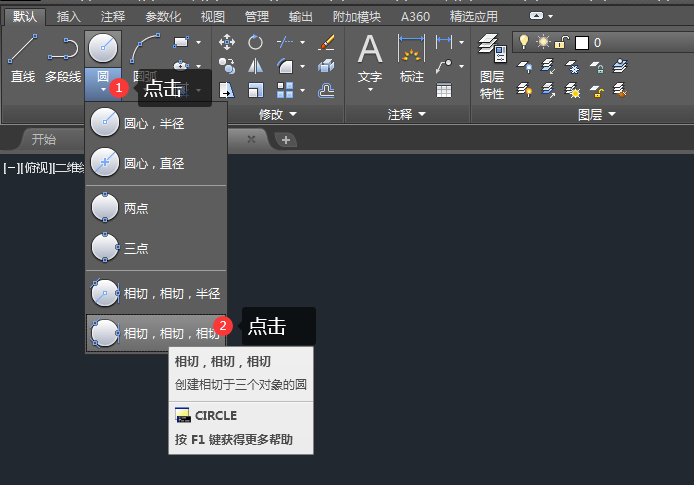Select the Trim tool icon
The image size is (694, 485).
285,42
